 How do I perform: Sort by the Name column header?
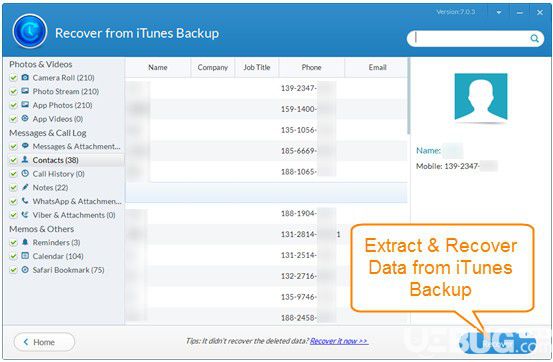point(158,67)
